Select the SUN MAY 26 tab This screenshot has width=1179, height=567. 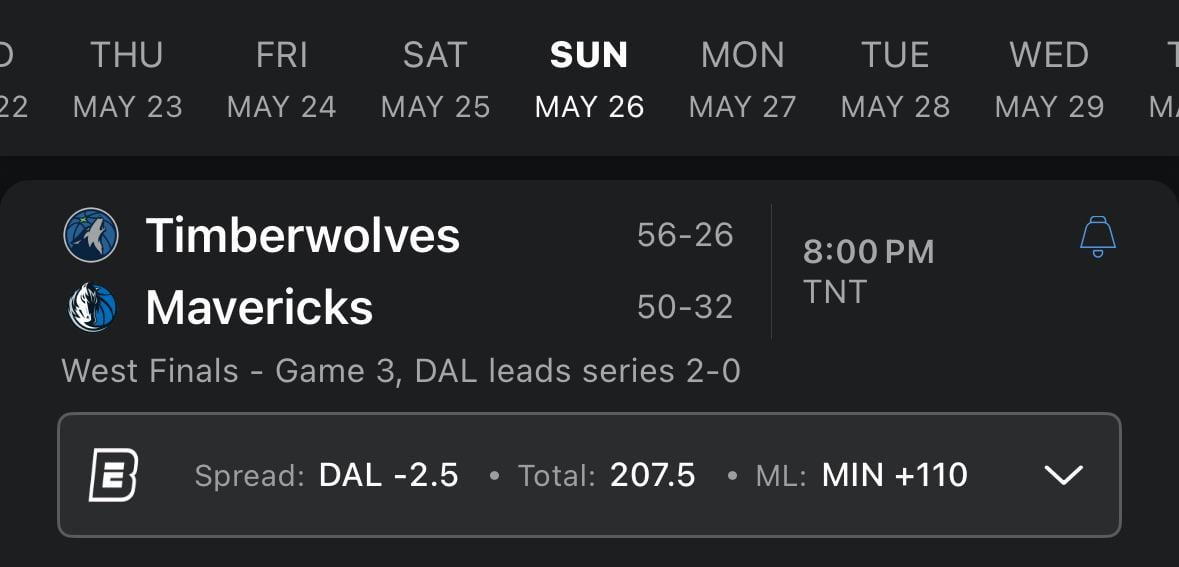click(x=589, y=80)
